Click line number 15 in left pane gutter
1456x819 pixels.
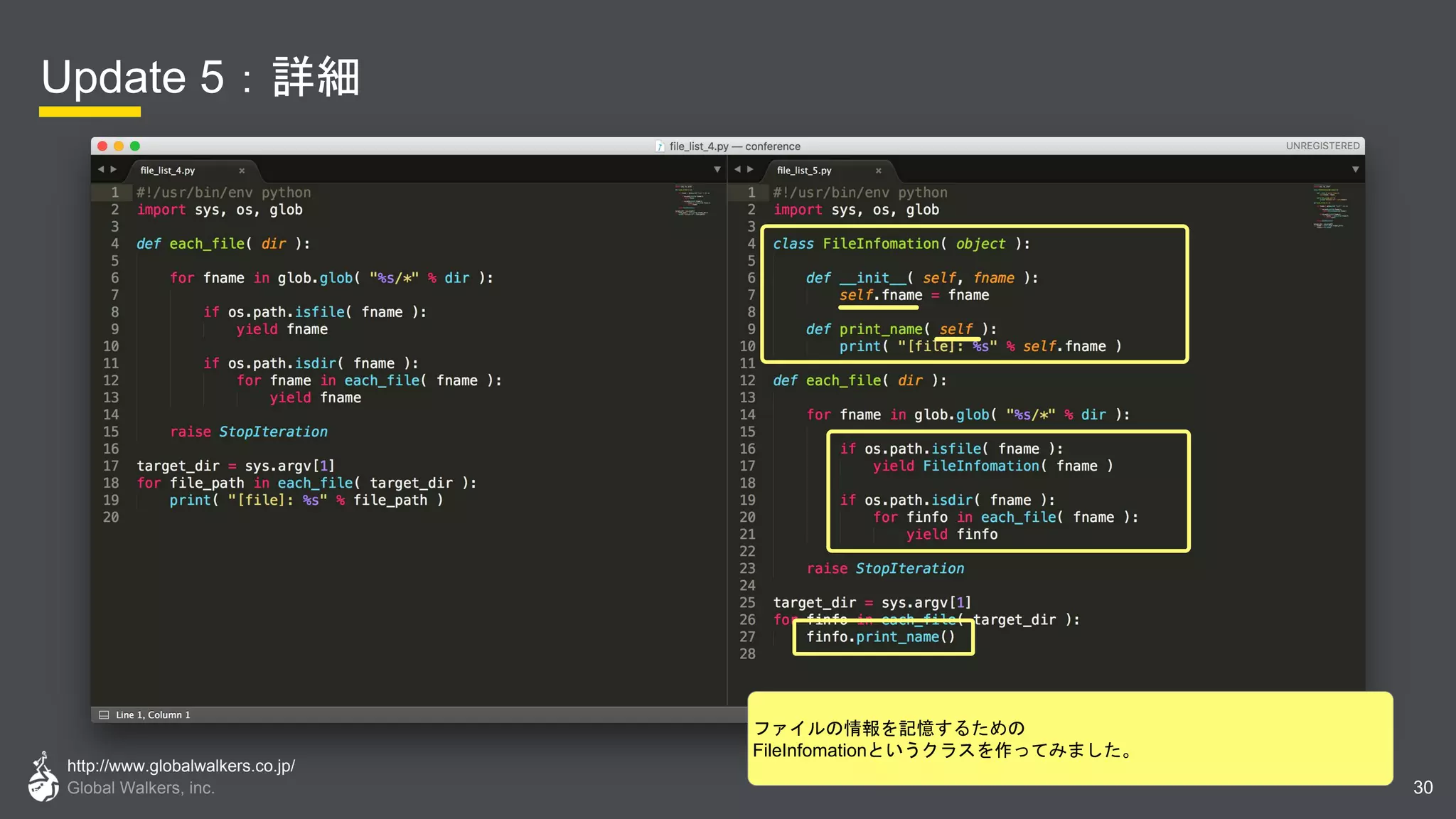coord(111,432)
